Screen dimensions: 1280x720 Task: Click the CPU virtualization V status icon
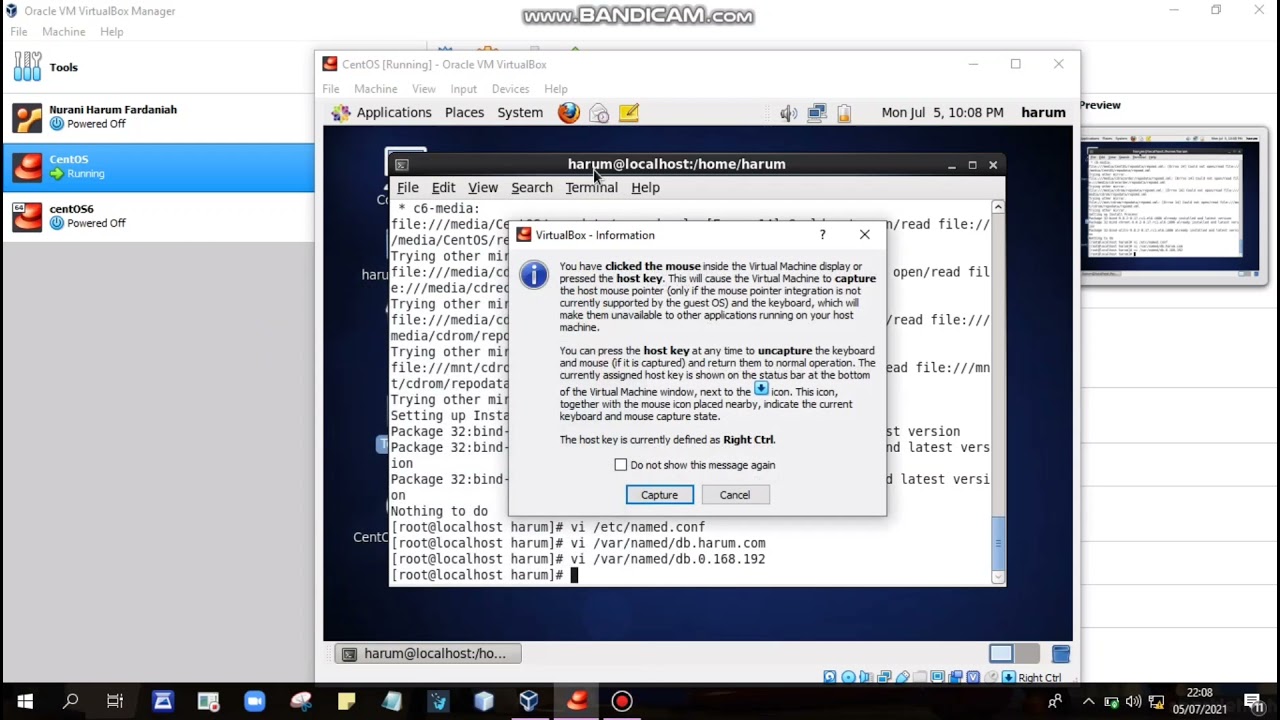(x=973, y=677)
